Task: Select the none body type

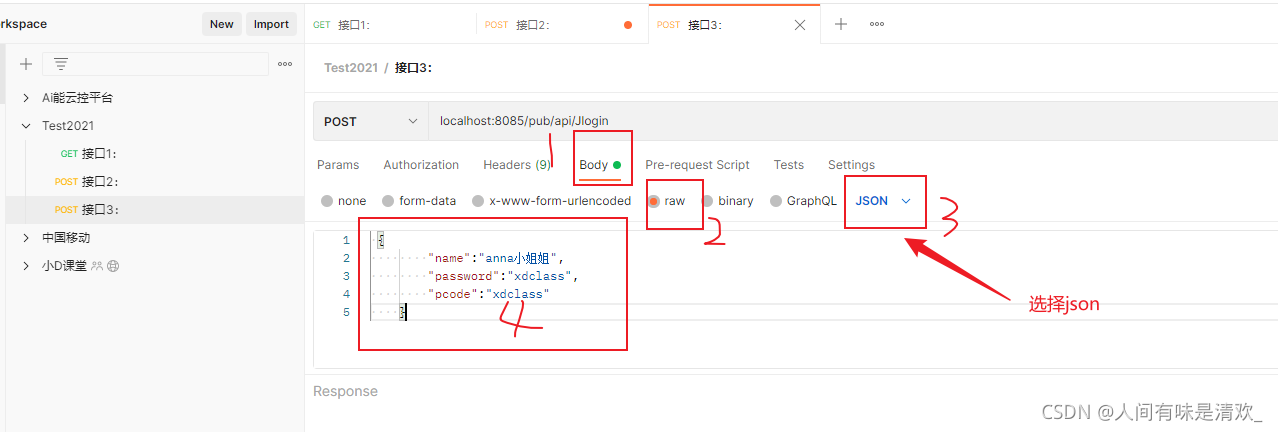Action: [343, 201]
